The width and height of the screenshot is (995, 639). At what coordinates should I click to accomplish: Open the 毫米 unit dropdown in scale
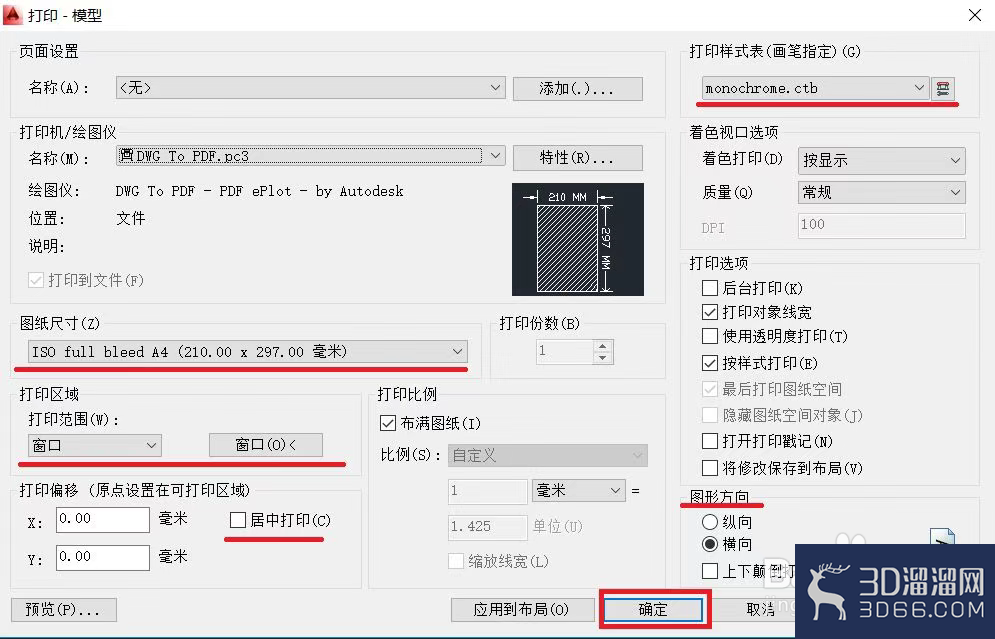point(578,491)
